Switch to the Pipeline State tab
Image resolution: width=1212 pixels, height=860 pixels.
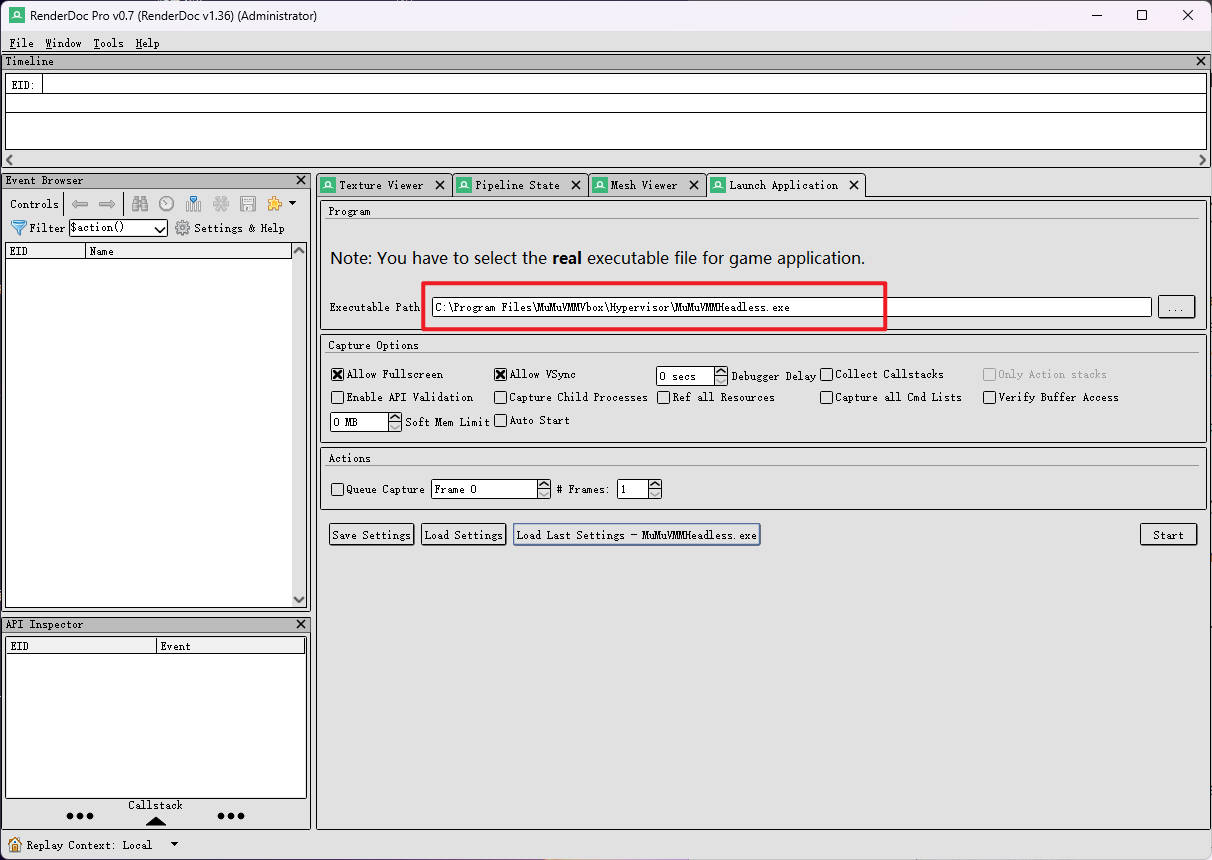point(517,185)
